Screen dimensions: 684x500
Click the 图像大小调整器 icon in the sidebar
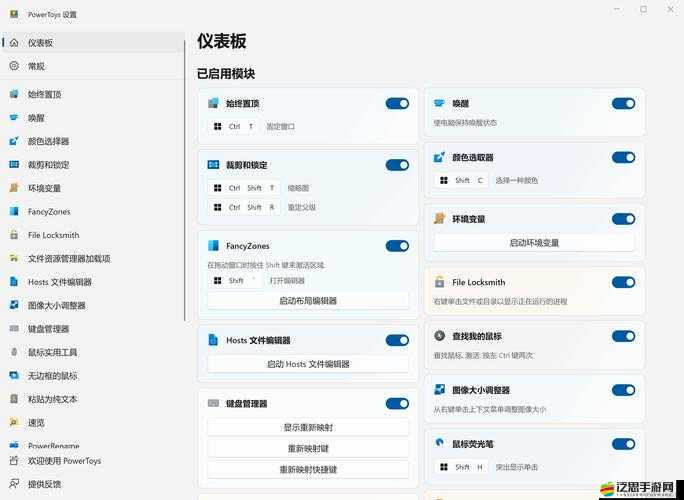(14, 305)
